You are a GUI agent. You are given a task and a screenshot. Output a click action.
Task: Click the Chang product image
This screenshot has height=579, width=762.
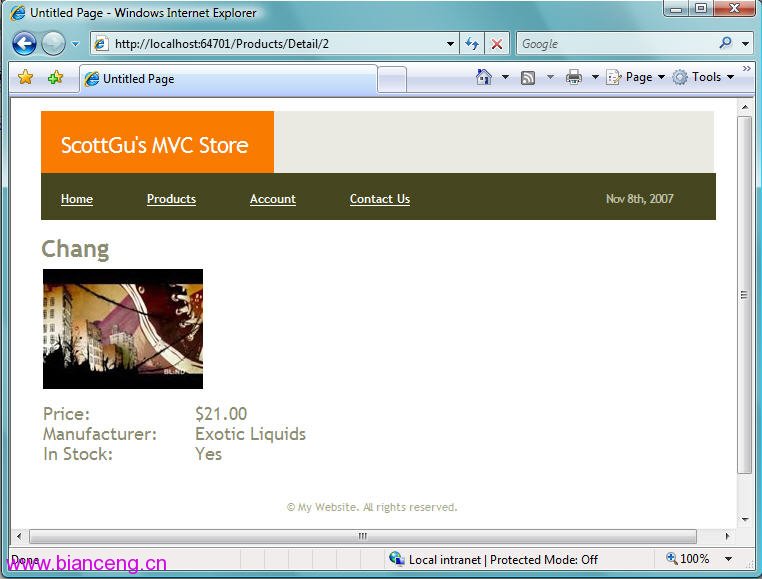123,329
